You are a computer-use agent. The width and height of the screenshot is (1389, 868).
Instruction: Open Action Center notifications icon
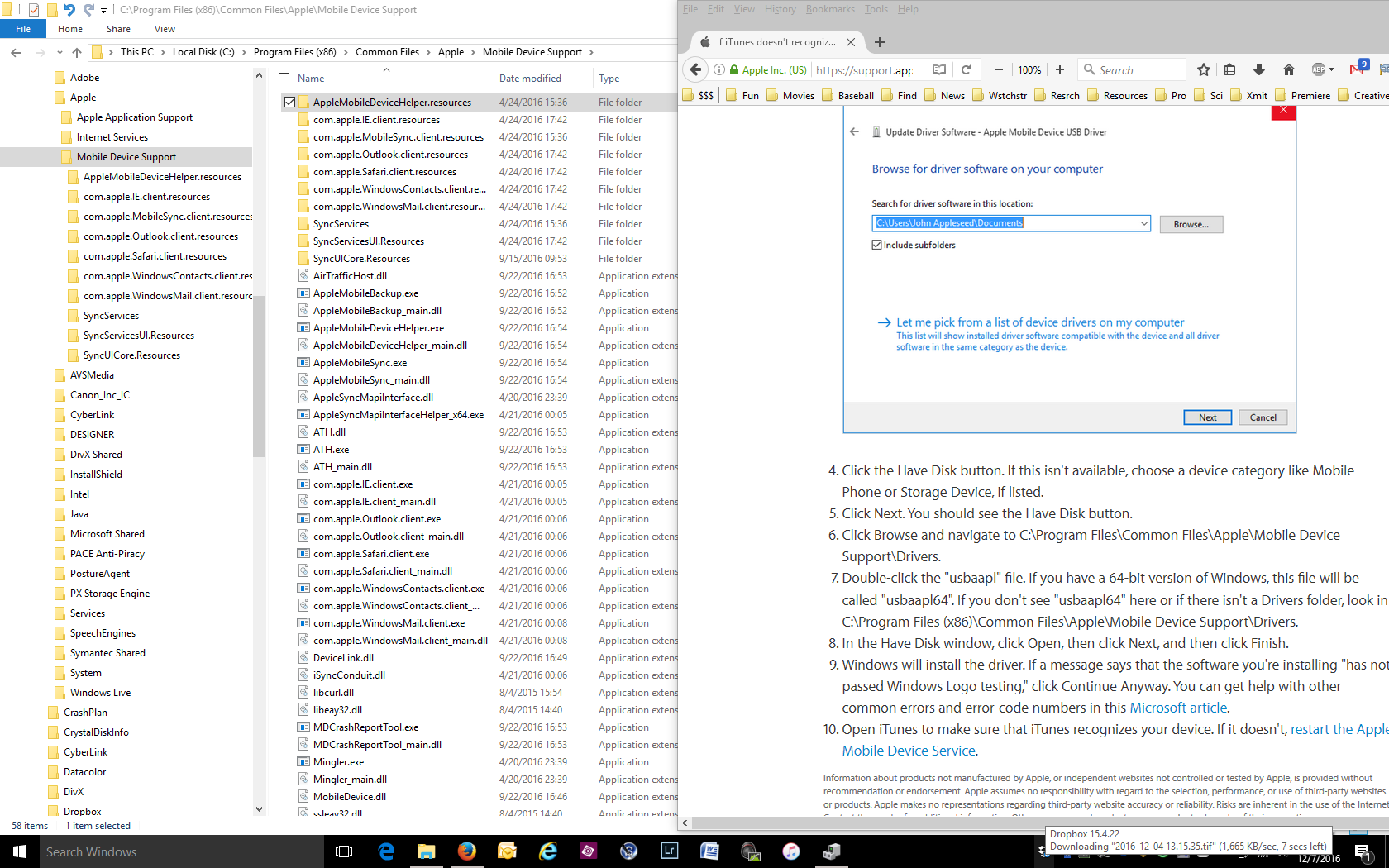(x=1363, y=851)
